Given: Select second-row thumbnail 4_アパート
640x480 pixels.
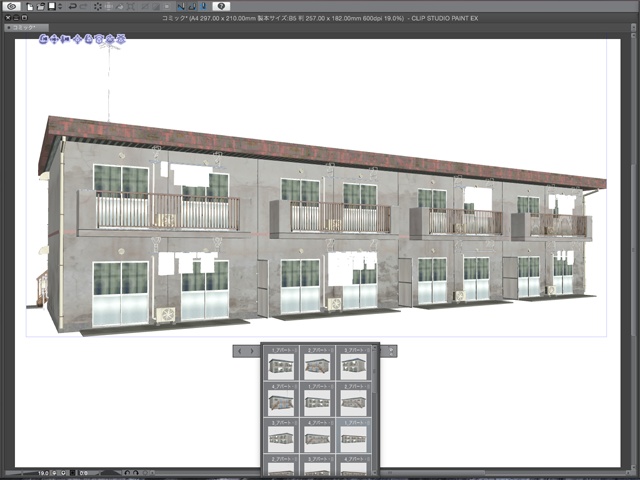Looking at the screenshot, I should pos(281,400).
